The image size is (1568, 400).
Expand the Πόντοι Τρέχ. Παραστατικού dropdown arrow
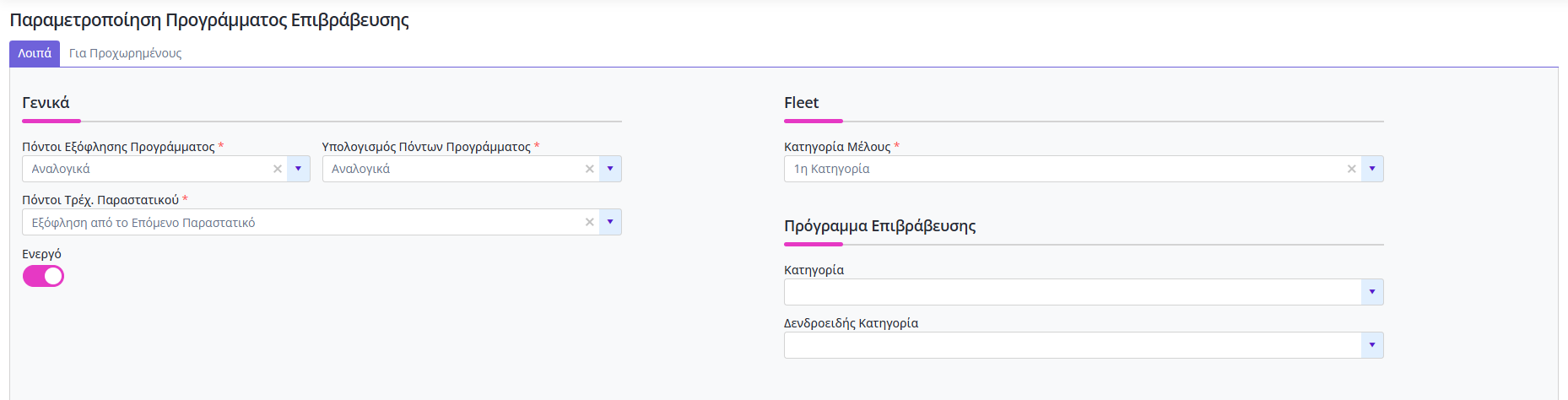click(610, 222)
